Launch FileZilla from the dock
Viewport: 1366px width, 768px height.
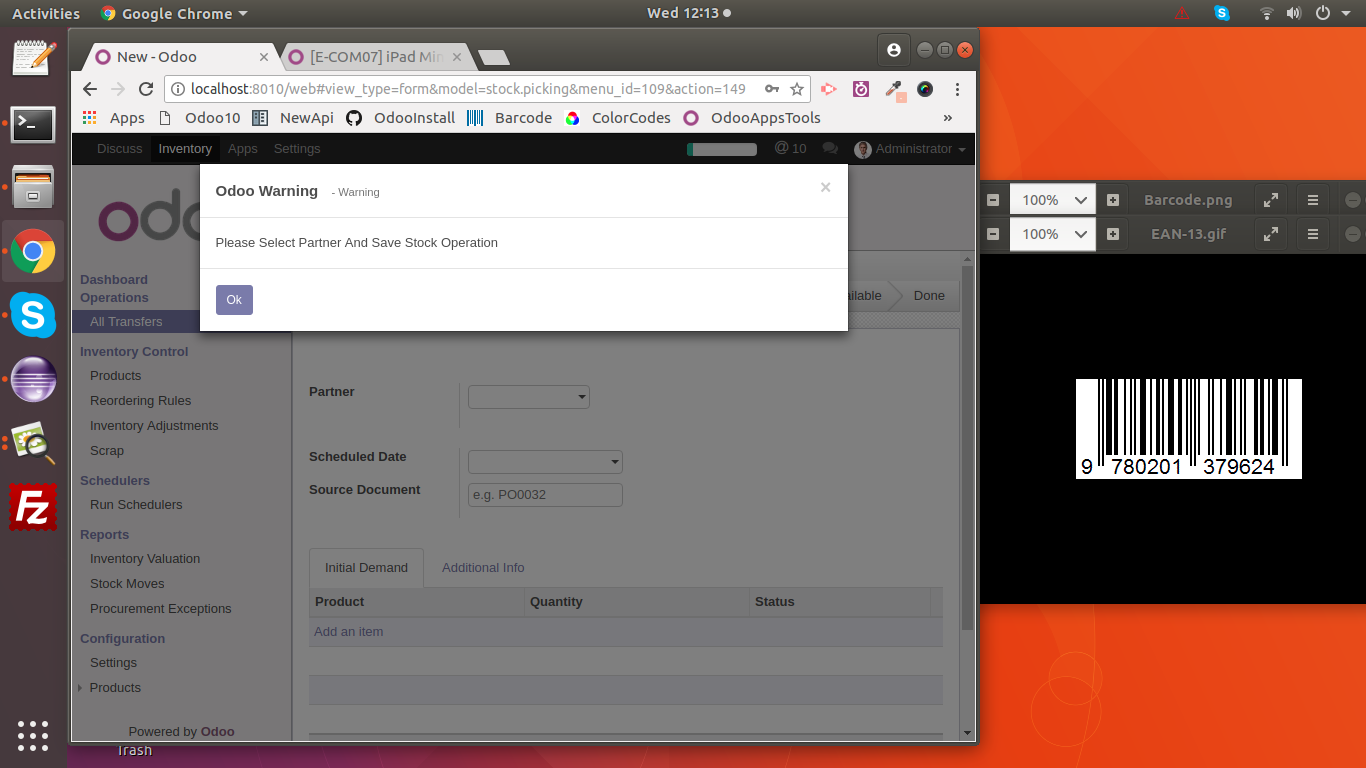coord(33,507)
